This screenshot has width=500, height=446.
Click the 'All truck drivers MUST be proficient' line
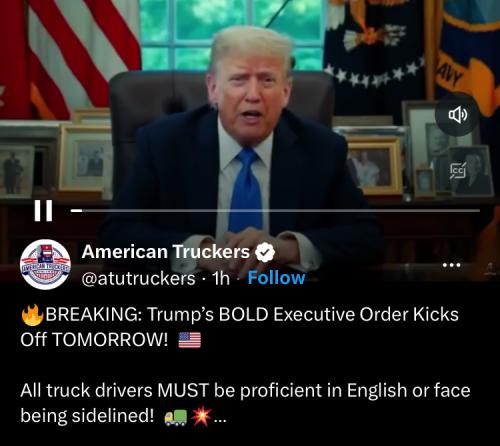[245, 391]
